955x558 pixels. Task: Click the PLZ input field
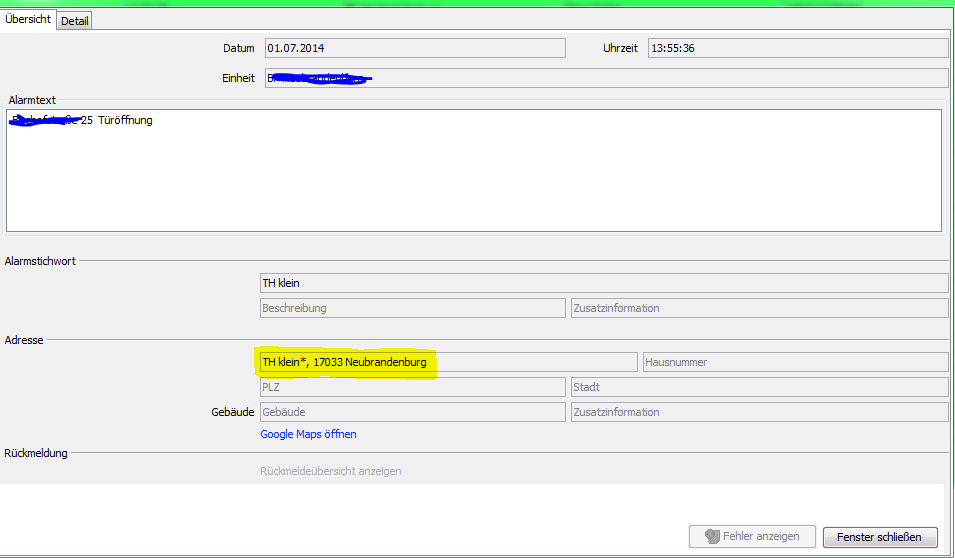(412, 387)
